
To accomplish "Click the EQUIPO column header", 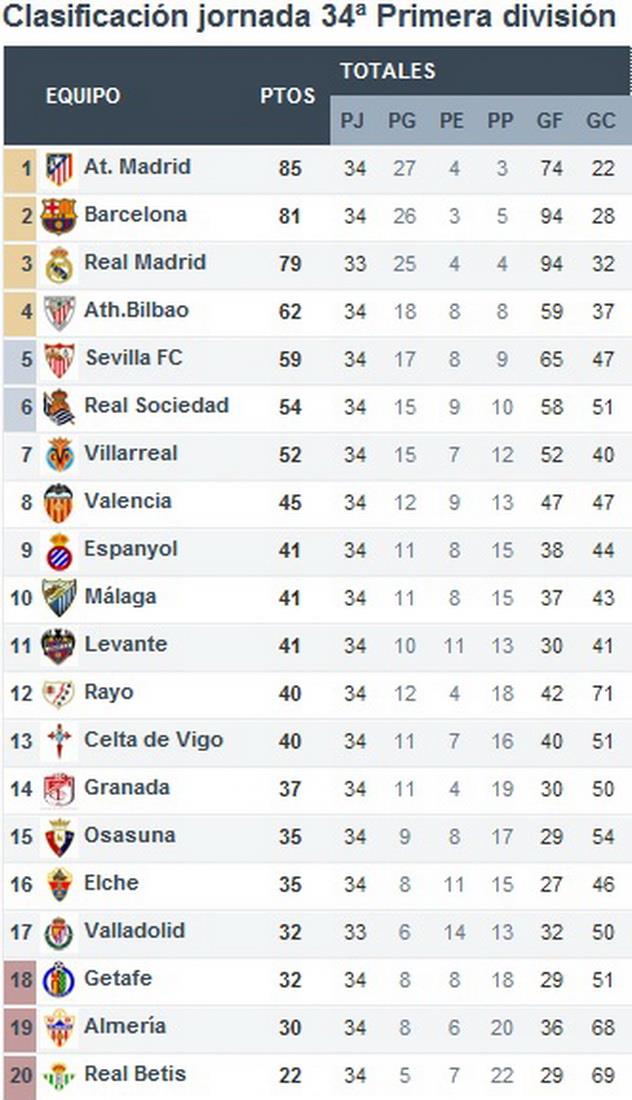I will (83, 97).
